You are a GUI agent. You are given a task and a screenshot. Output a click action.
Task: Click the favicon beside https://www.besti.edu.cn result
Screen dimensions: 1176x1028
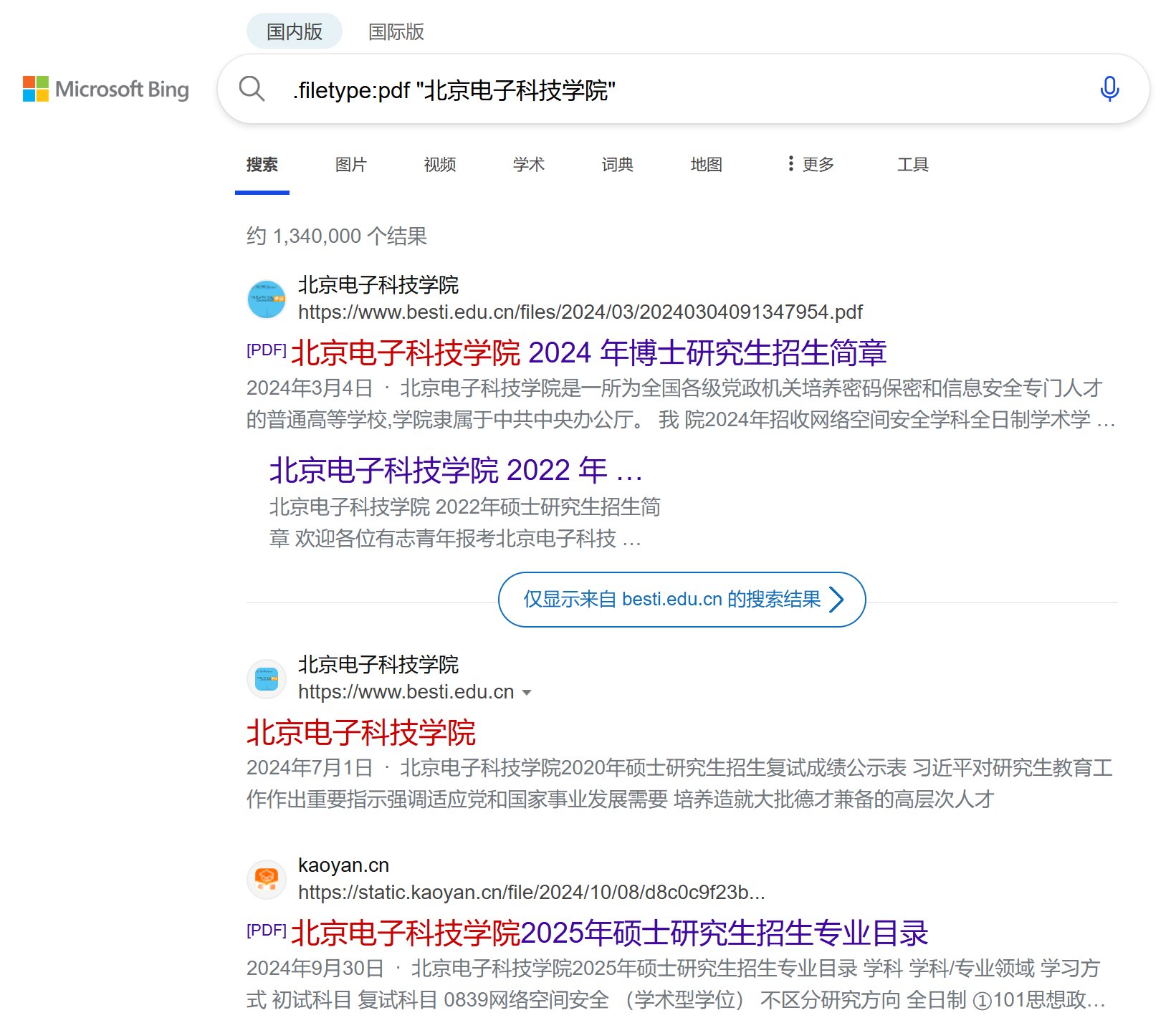coord(267,678)
